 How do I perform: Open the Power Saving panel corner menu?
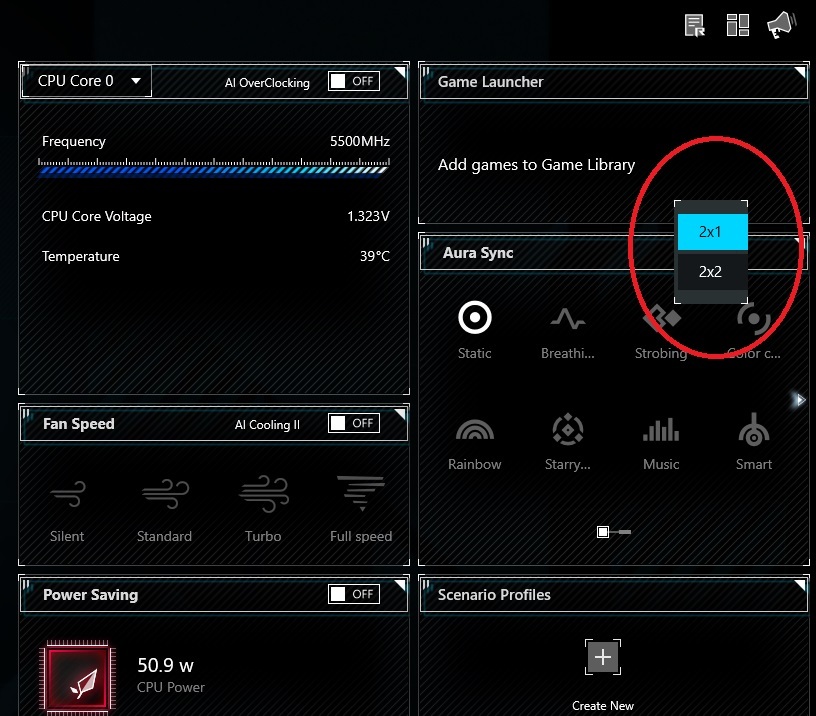pos(400,584)
